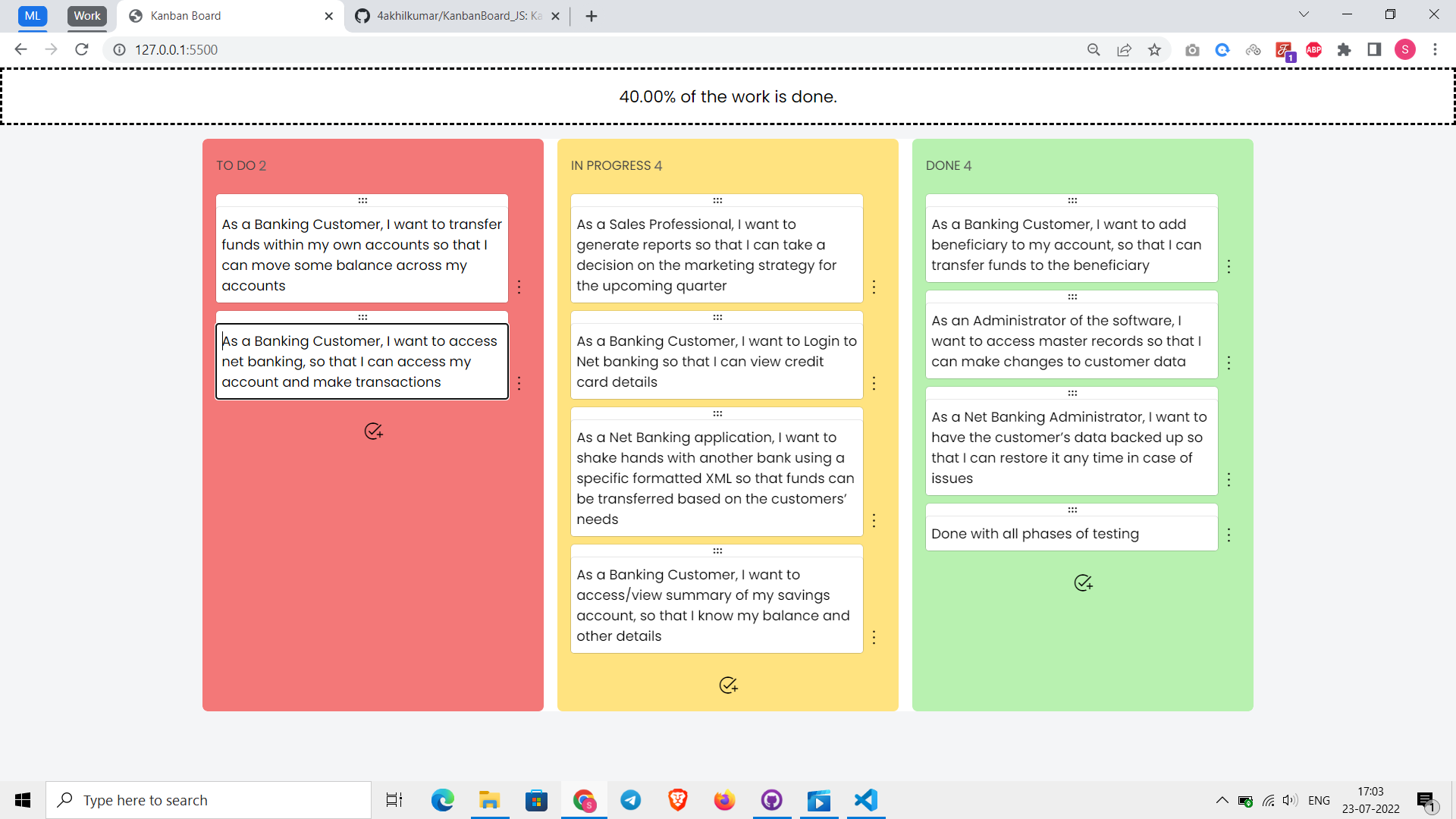Open Telegram from the taskbar
Image resolution: width=1456 pixels, height=819 pixels.
pos(631,800)
